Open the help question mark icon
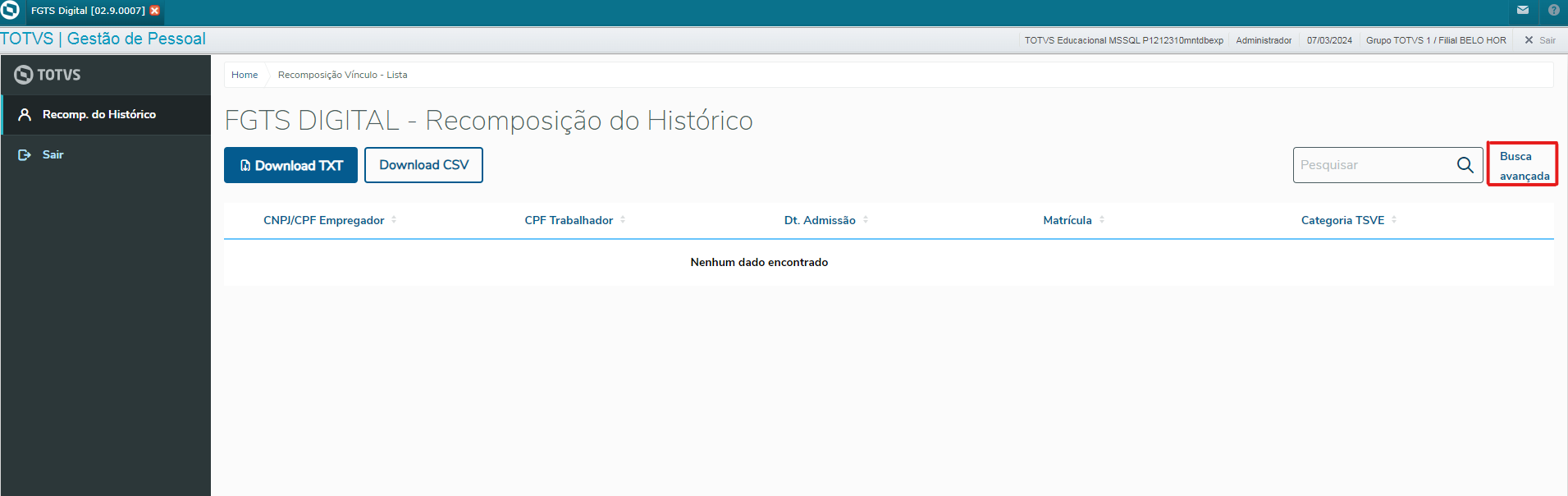Image resolution: width=1568 pixels, height=496 pixels. [x=1554, y=11]
